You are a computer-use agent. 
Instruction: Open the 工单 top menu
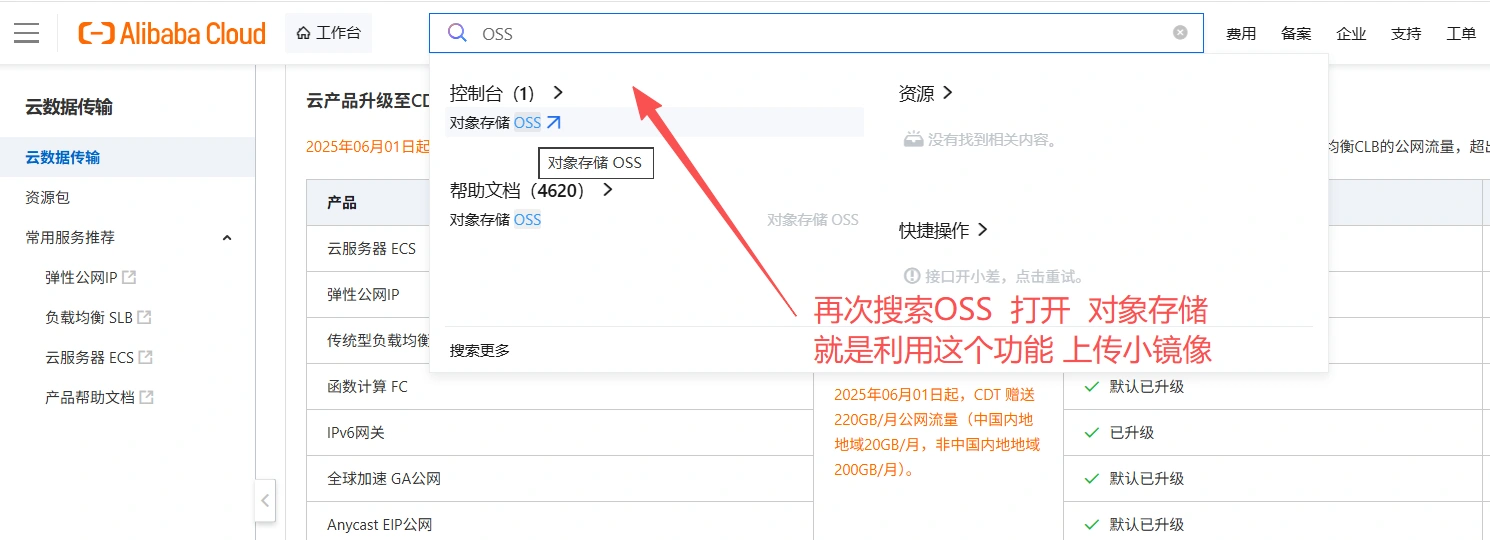coord(1461,34)
